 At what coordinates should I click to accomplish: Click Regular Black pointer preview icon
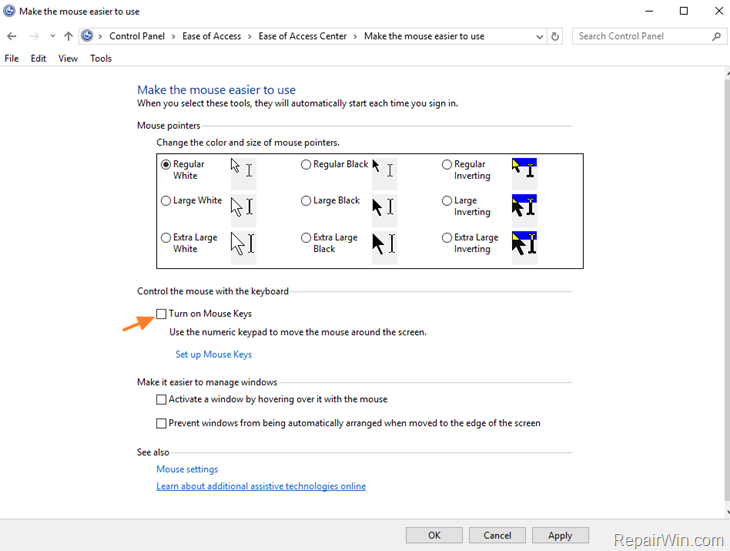coord(384,173)
